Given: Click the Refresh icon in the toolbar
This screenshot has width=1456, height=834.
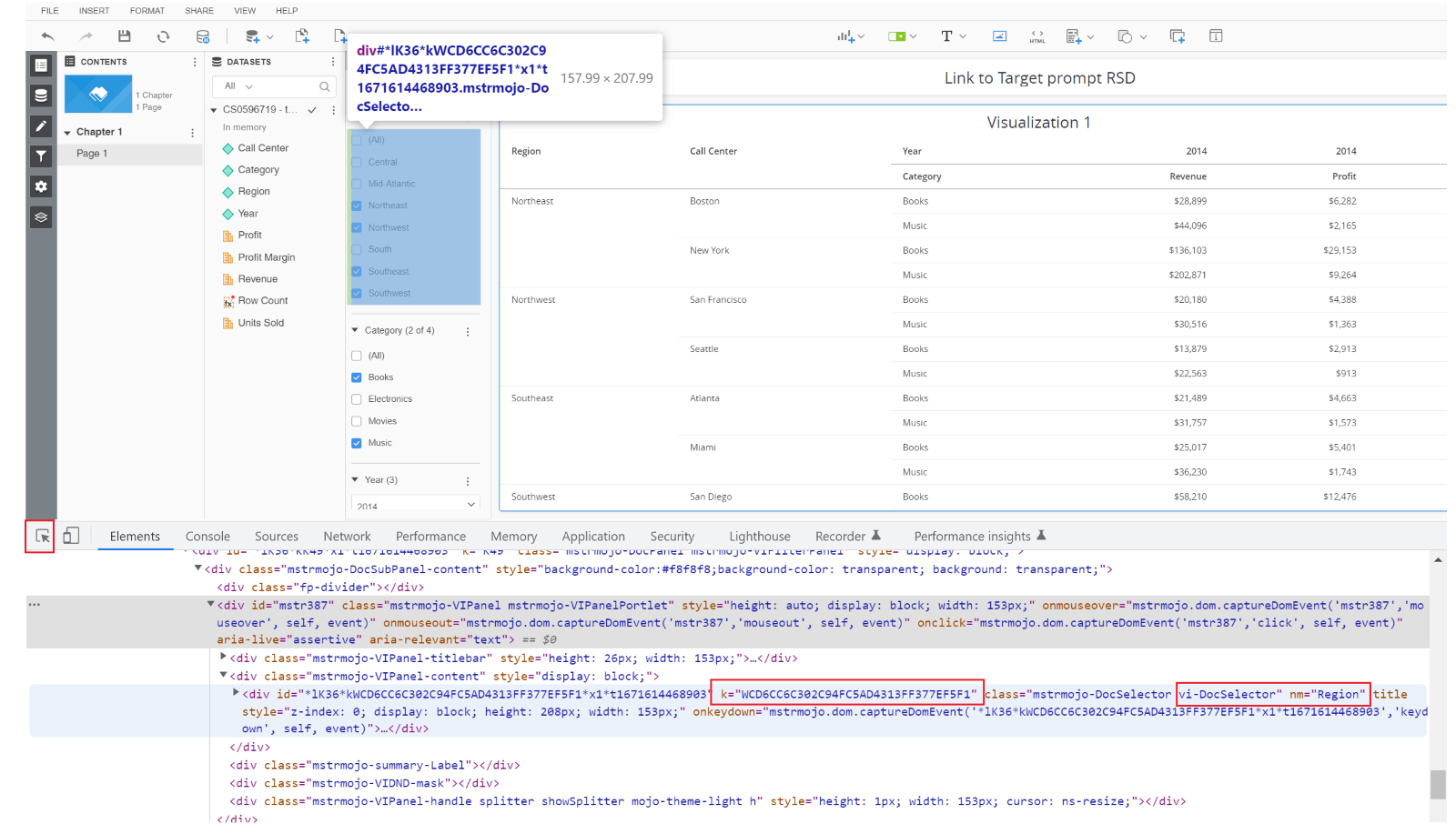Looking at the screenshot, I should [x=163, y=36].
